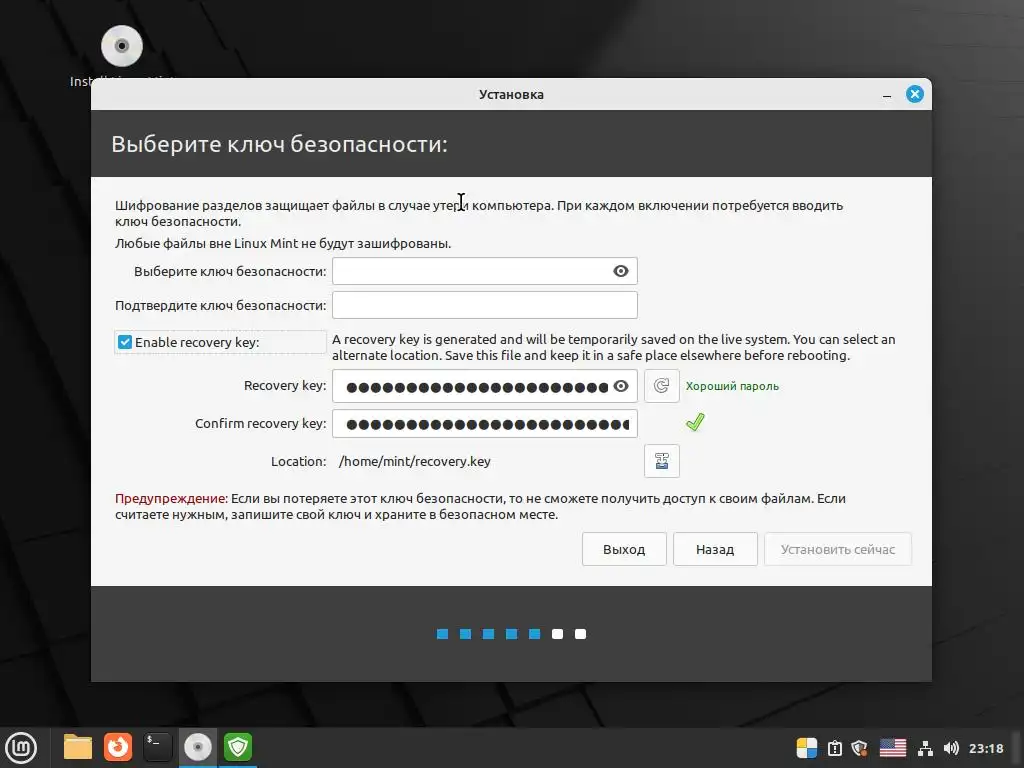Reveal the recovery key with its eye icon
1024x768 pixels.
620,386
